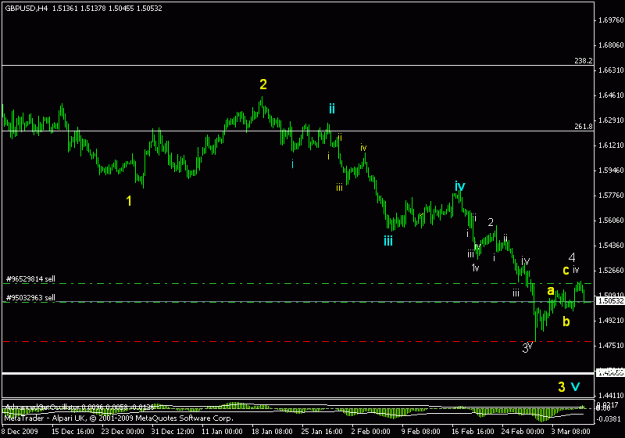Click the 1.52660 price axis label
Viewport: 625px width, 438px height.
pyautogui.click(x=611, y=271)
